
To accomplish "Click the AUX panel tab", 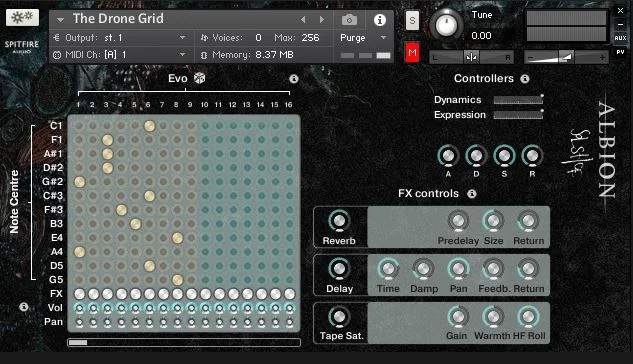I will tap(620, 38).
